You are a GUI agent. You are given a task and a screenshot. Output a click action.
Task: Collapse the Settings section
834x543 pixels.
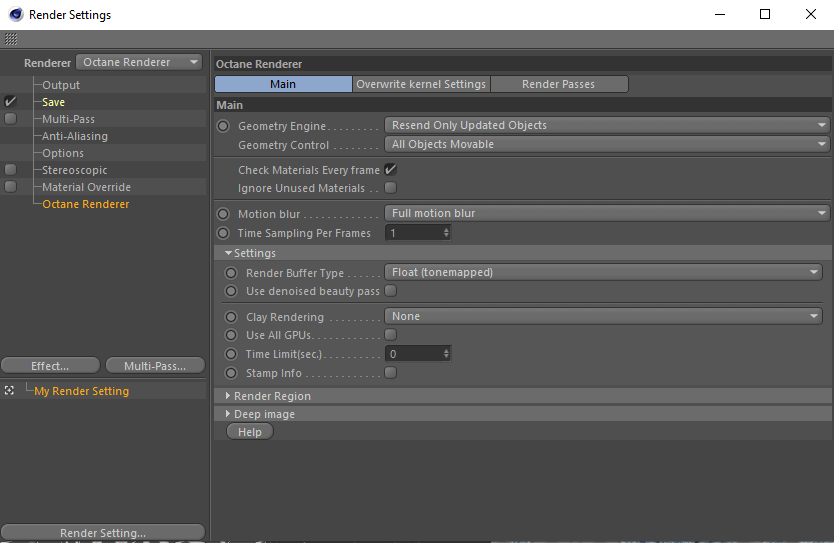click(228, 253)
